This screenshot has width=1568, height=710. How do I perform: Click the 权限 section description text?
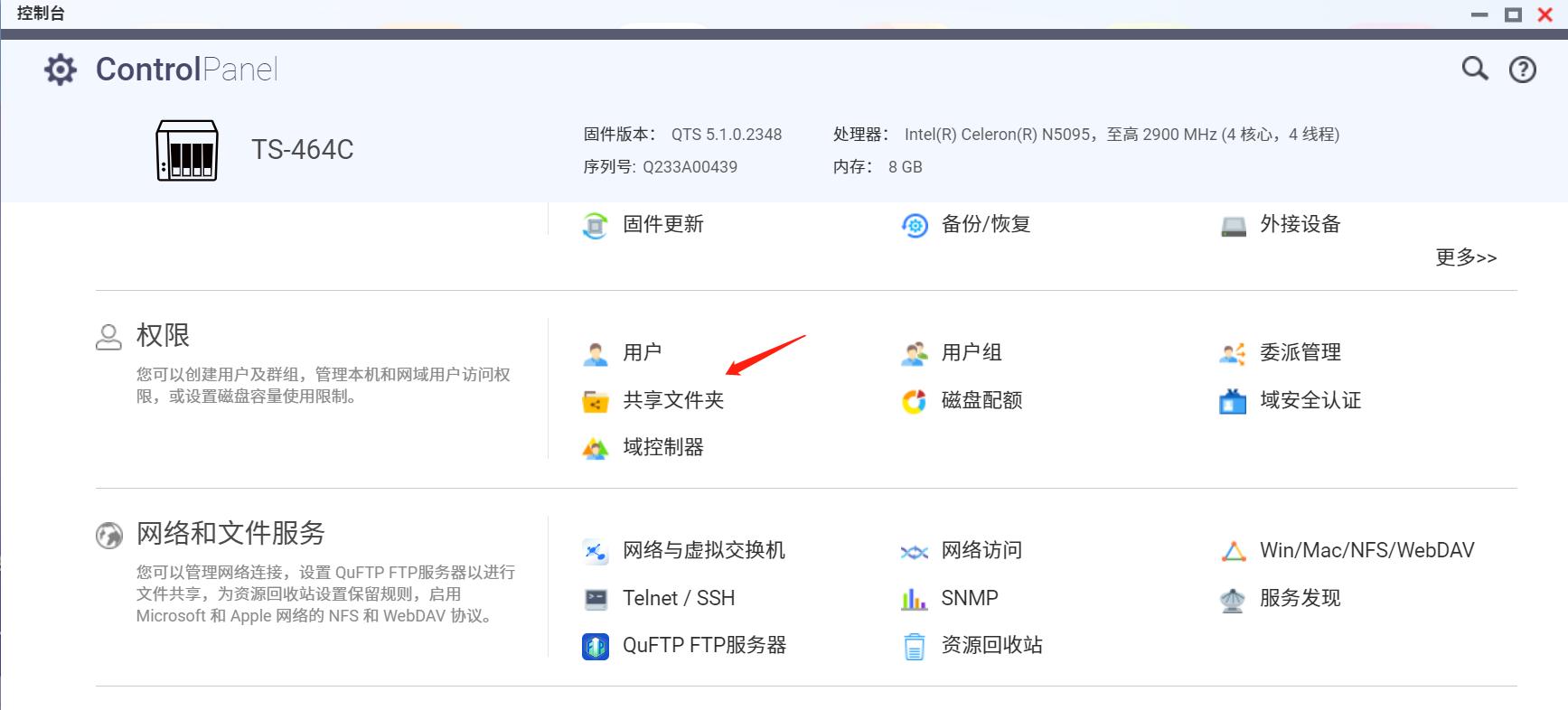[x=324, y=386]
